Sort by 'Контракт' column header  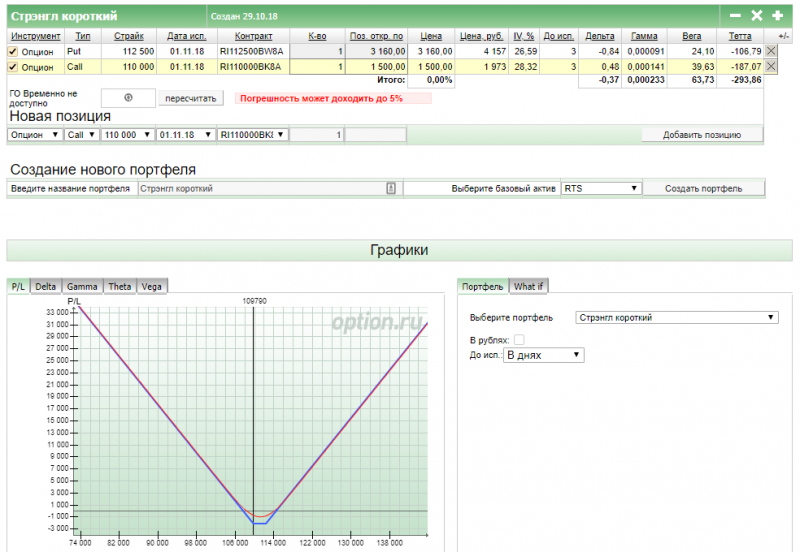click(254, 36)
